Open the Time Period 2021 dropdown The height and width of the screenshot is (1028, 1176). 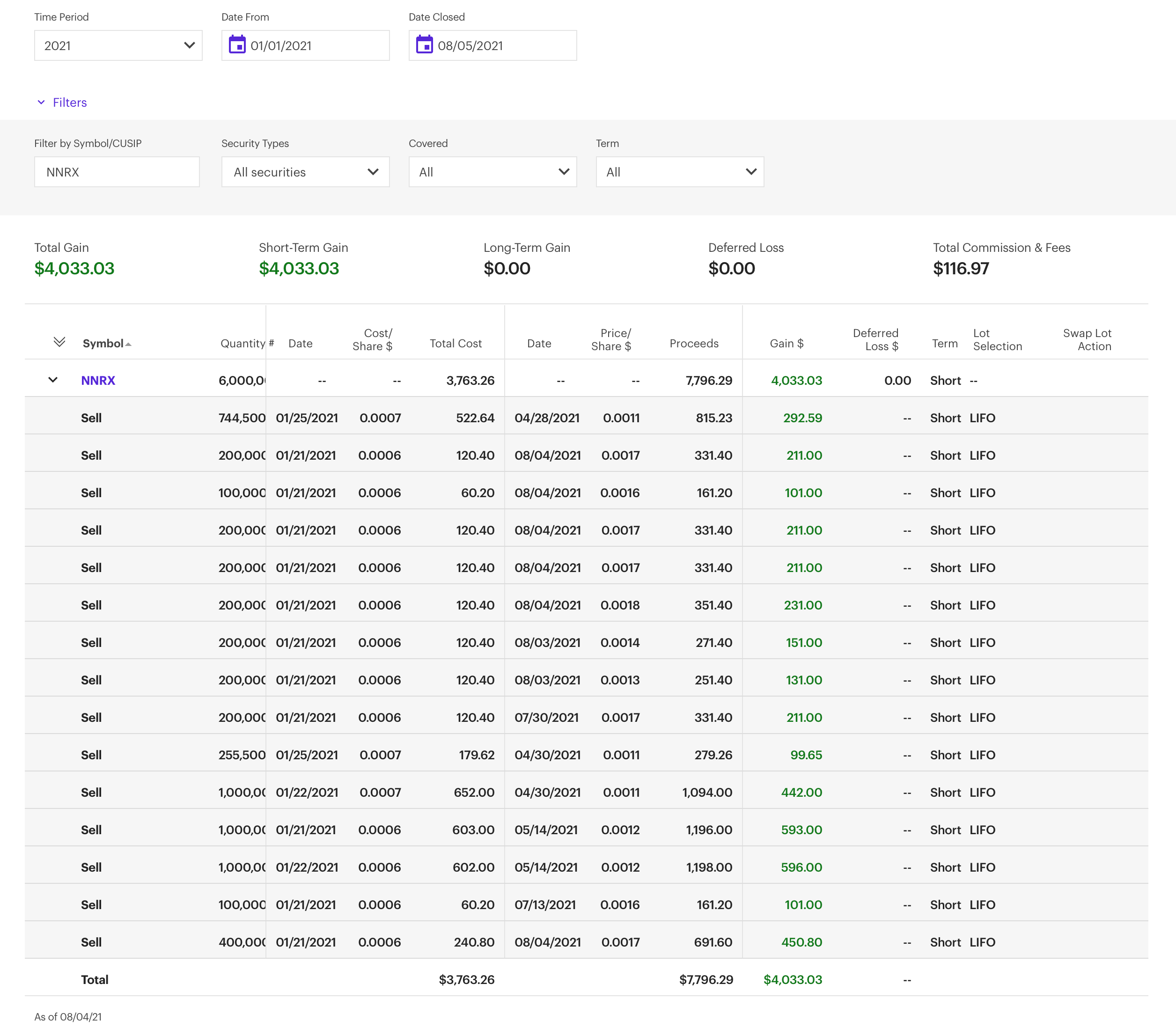[x=118, y=45]
